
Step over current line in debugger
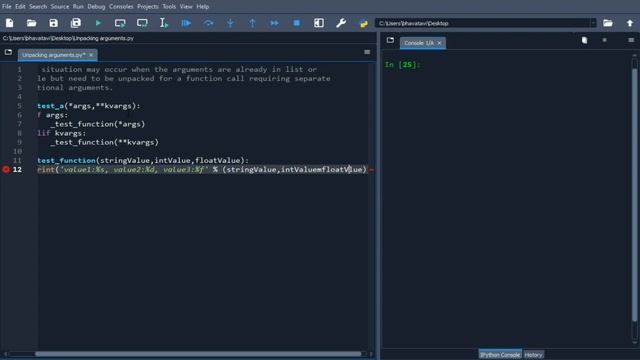[208, 23]
